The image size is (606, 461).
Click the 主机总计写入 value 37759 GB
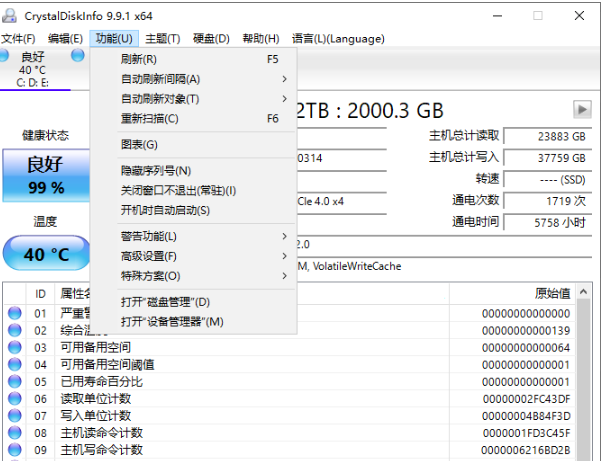pos(548,158)
